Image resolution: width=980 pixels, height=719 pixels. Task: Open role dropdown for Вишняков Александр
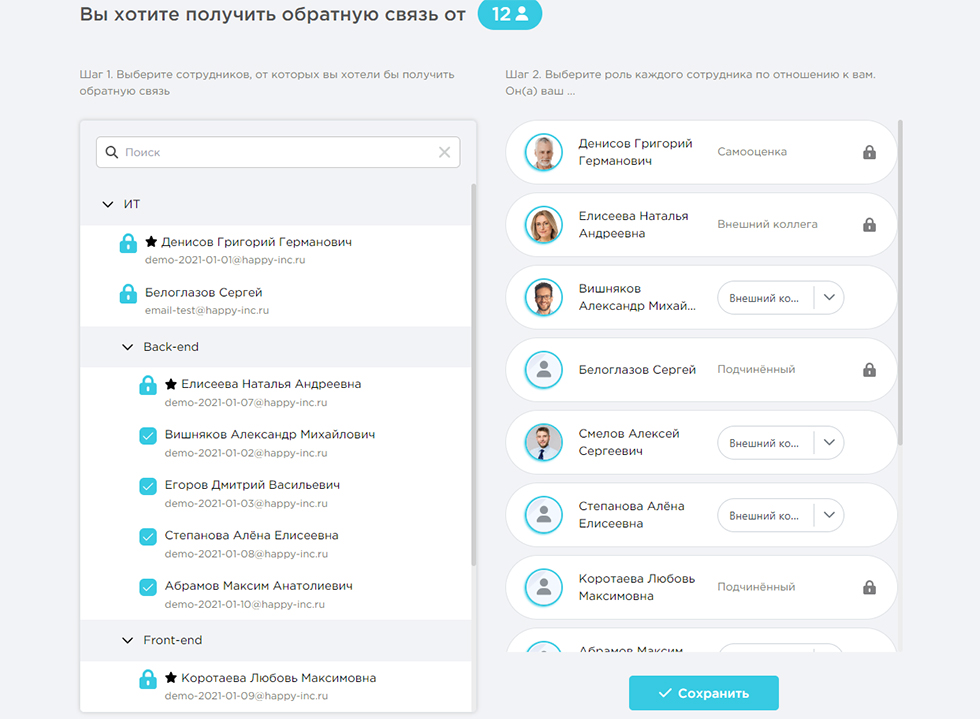829,298
